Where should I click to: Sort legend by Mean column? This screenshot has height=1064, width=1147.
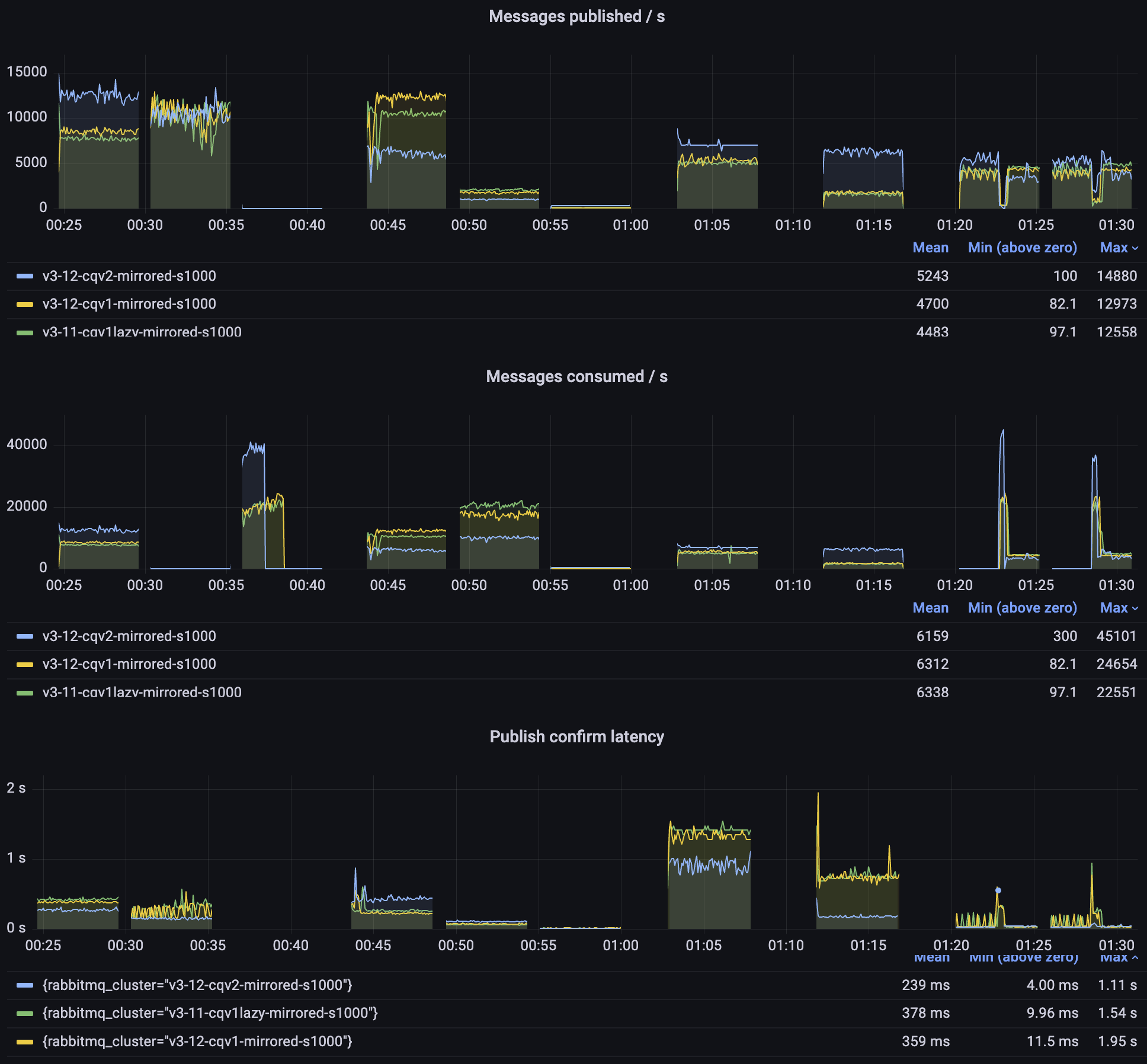[x=930, y=248]
